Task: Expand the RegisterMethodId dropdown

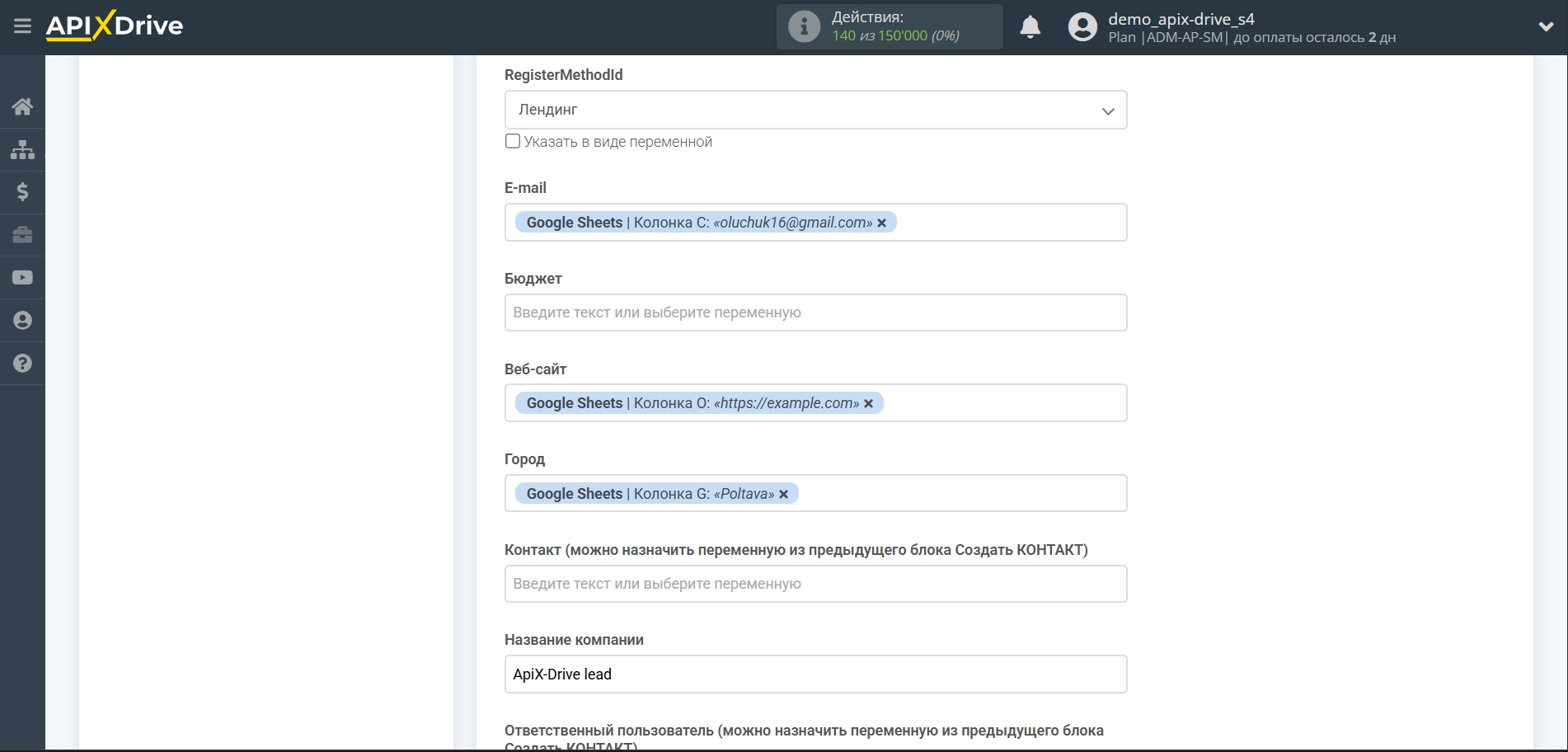Action: pyautogui.click(x=815, y=110)
